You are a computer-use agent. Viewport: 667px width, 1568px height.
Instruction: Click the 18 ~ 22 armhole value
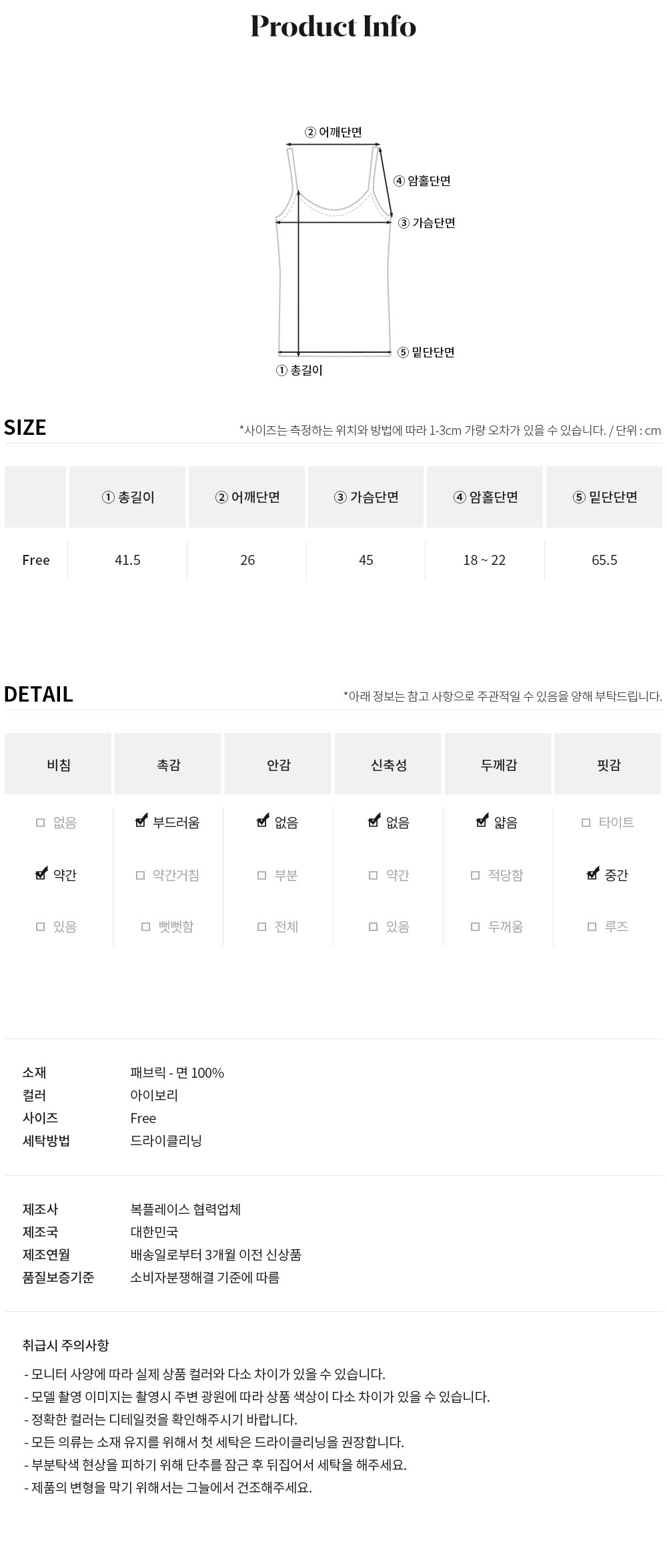[485, 560]
